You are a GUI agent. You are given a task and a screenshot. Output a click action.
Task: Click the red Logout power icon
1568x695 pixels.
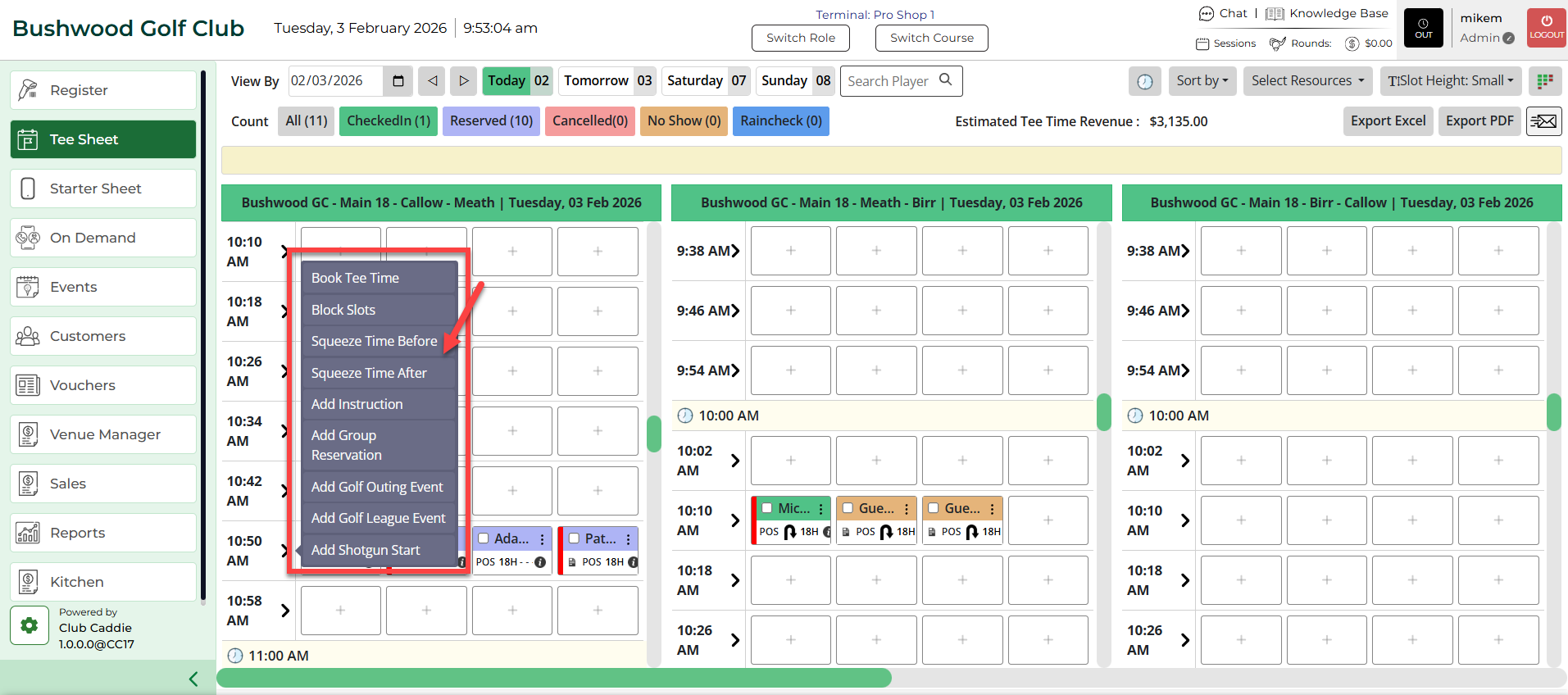(1546, 27)
